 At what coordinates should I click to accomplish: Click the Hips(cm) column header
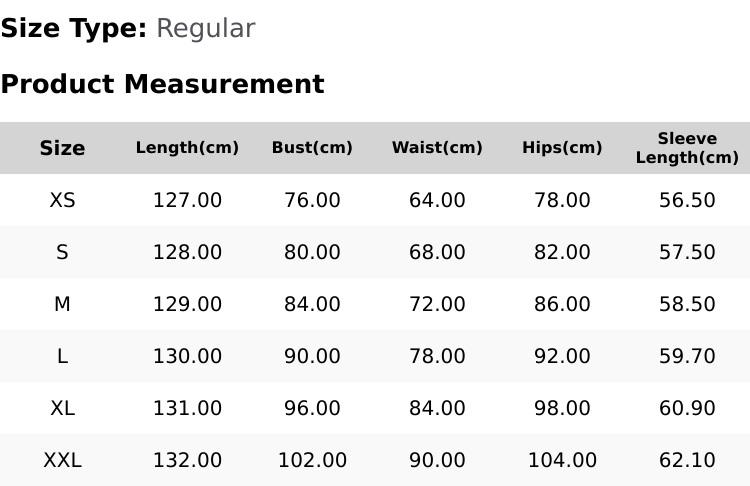tap(562, 148)
